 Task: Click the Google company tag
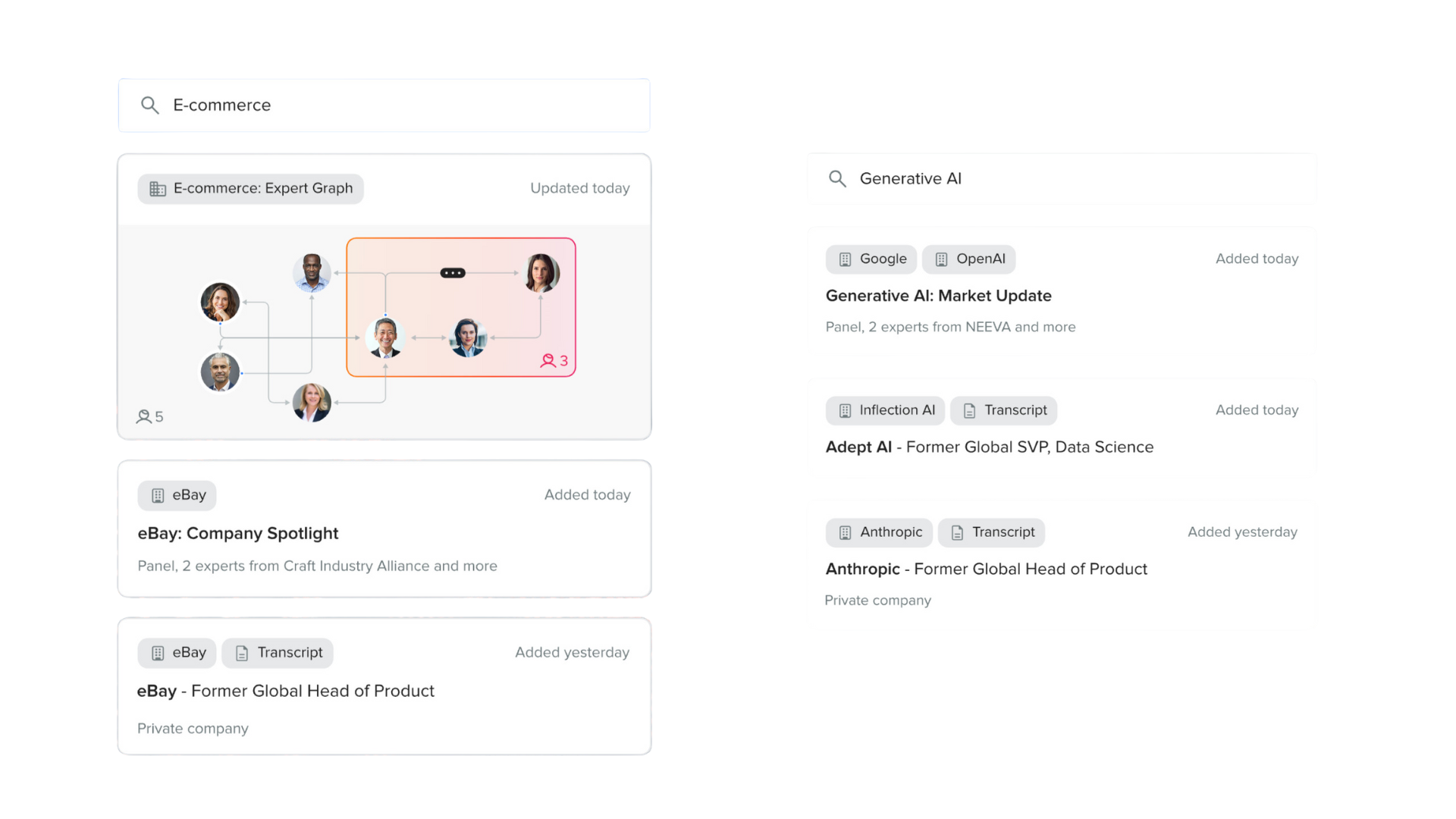(871, 259)
